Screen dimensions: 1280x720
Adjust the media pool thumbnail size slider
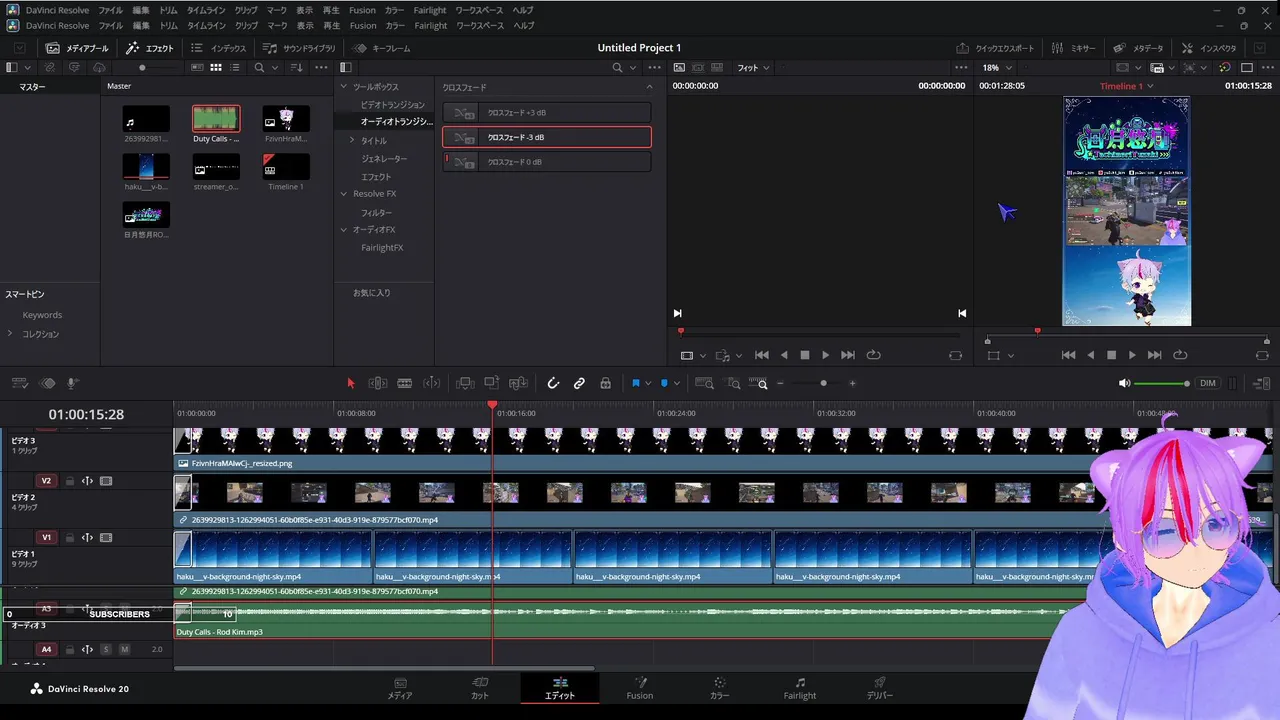coord(142,68)
